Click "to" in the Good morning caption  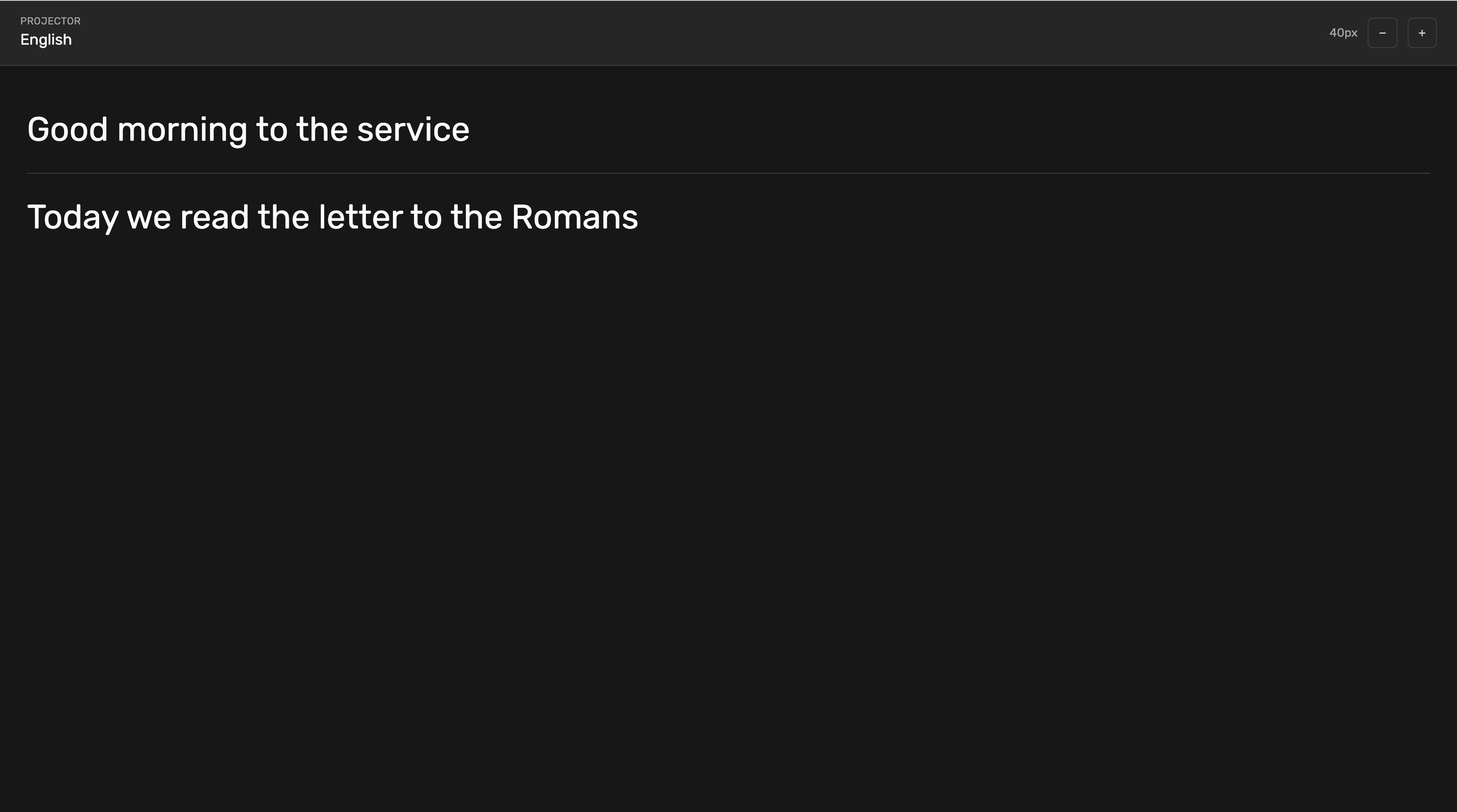click(272, 130)
